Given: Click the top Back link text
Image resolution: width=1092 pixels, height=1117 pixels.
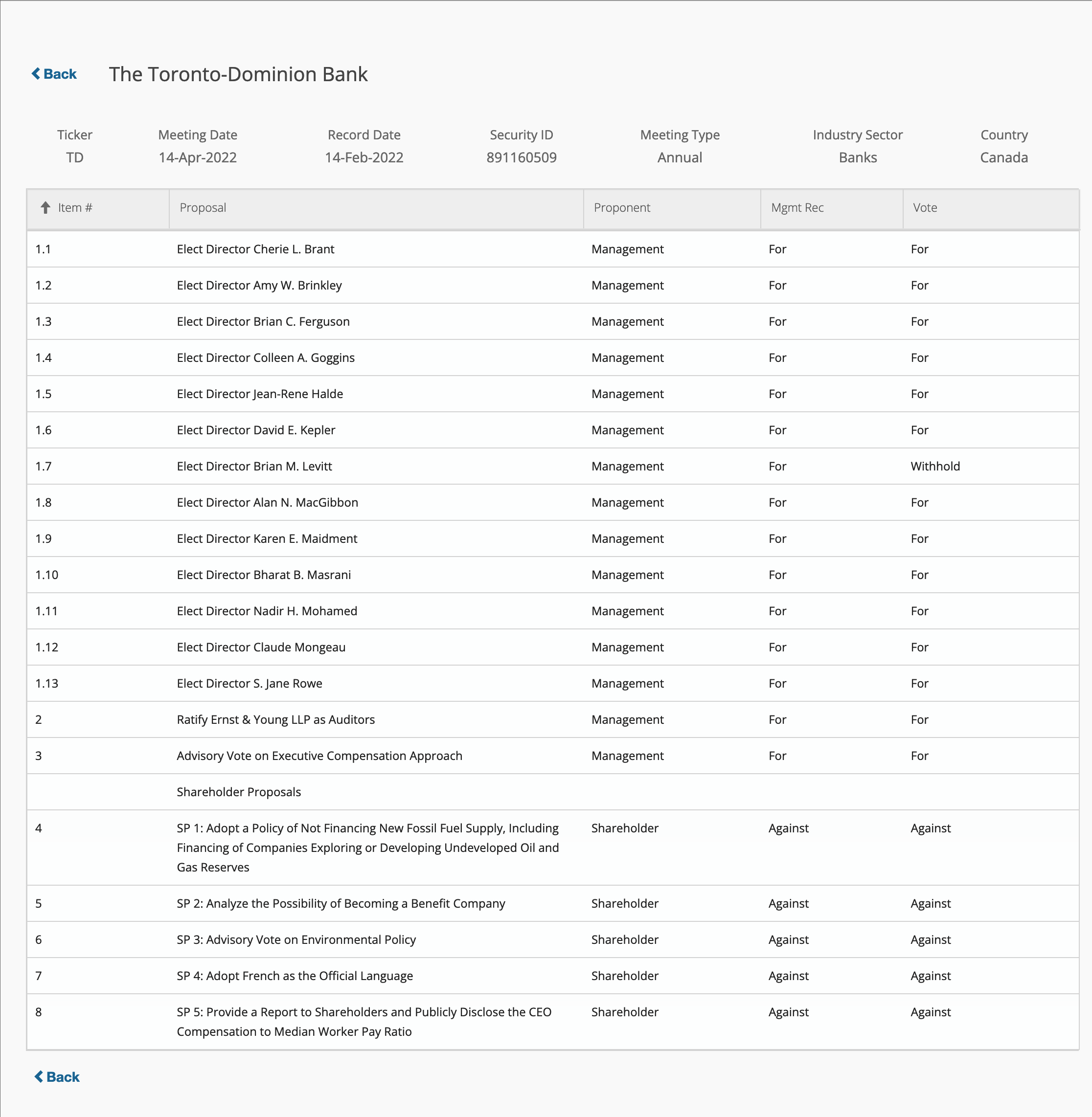Looking at the screenshot, I should point(60,74).
